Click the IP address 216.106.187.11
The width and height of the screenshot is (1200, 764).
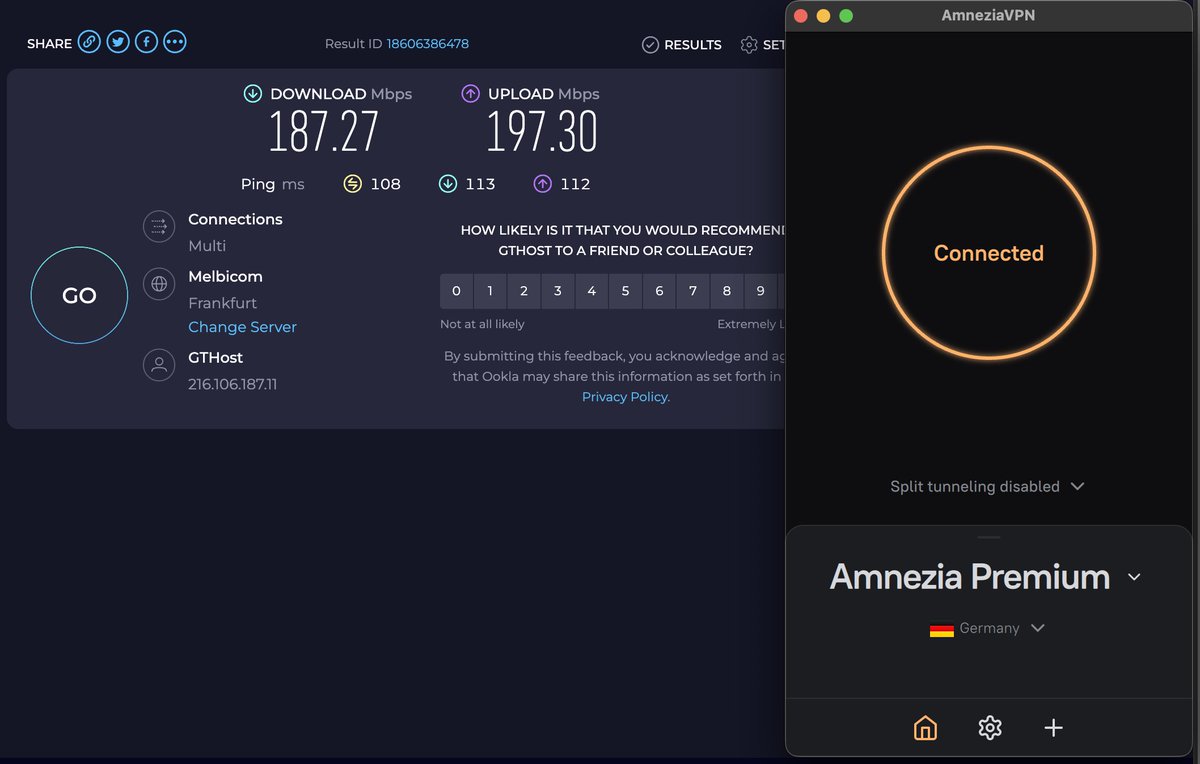[233, 384]
